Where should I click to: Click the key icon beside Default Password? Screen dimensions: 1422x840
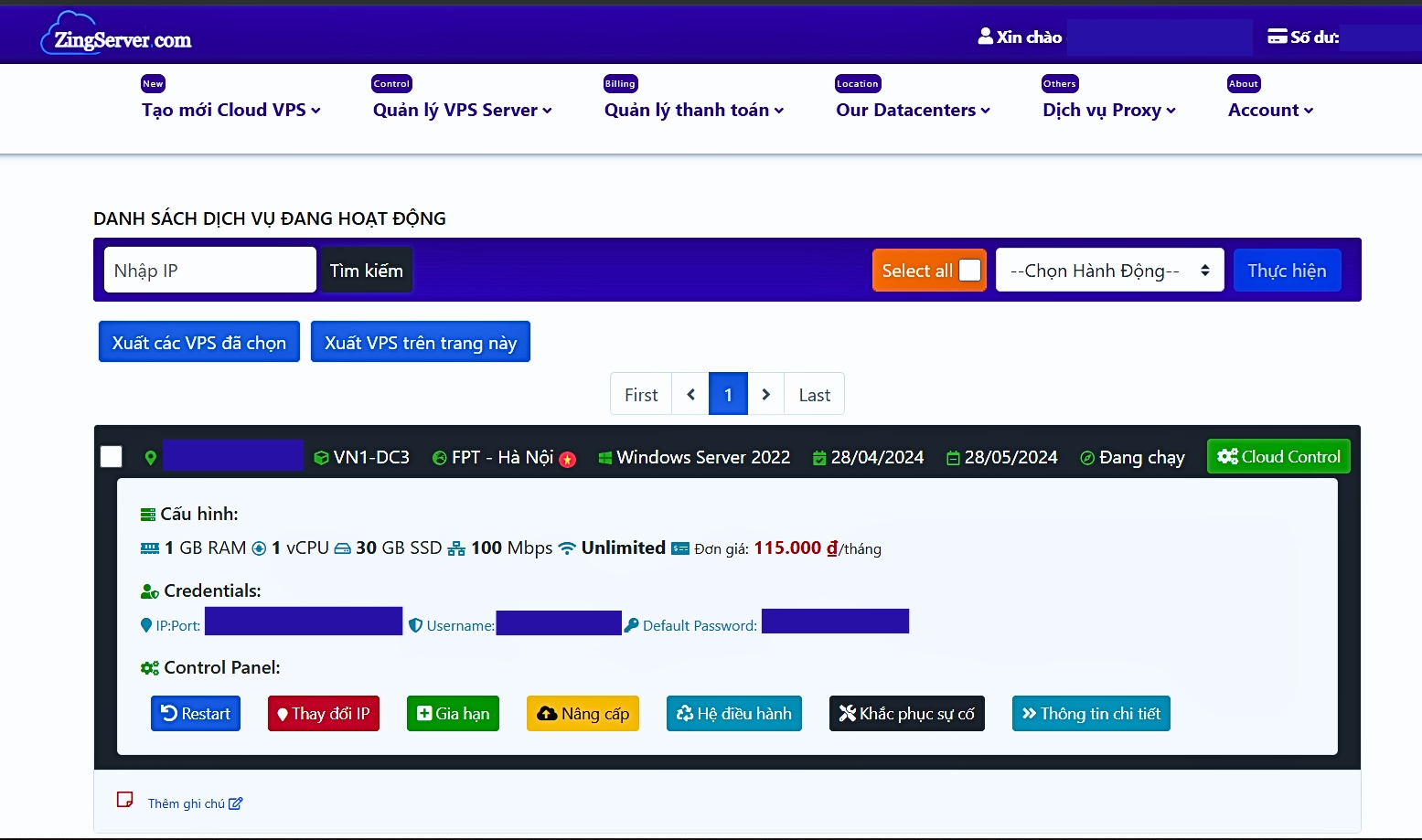[x=631, y=625]
